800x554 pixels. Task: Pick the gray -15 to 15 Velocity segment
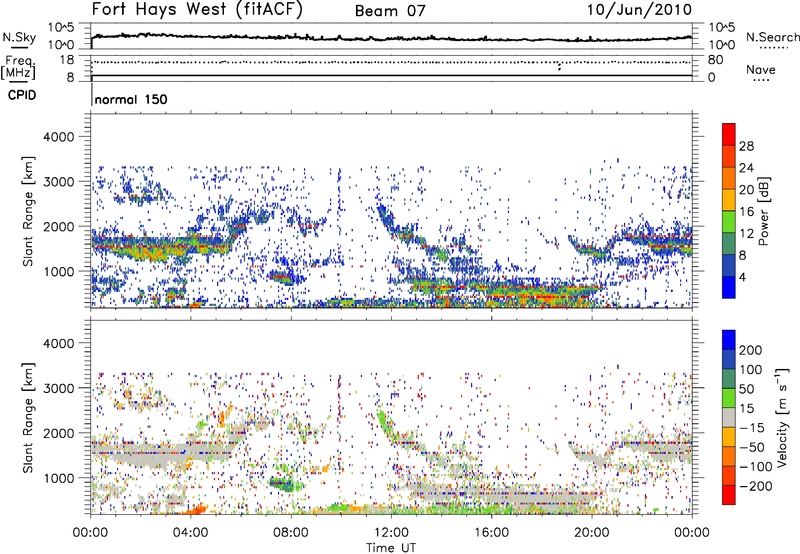pyautogui.click(x=729, y=417)
